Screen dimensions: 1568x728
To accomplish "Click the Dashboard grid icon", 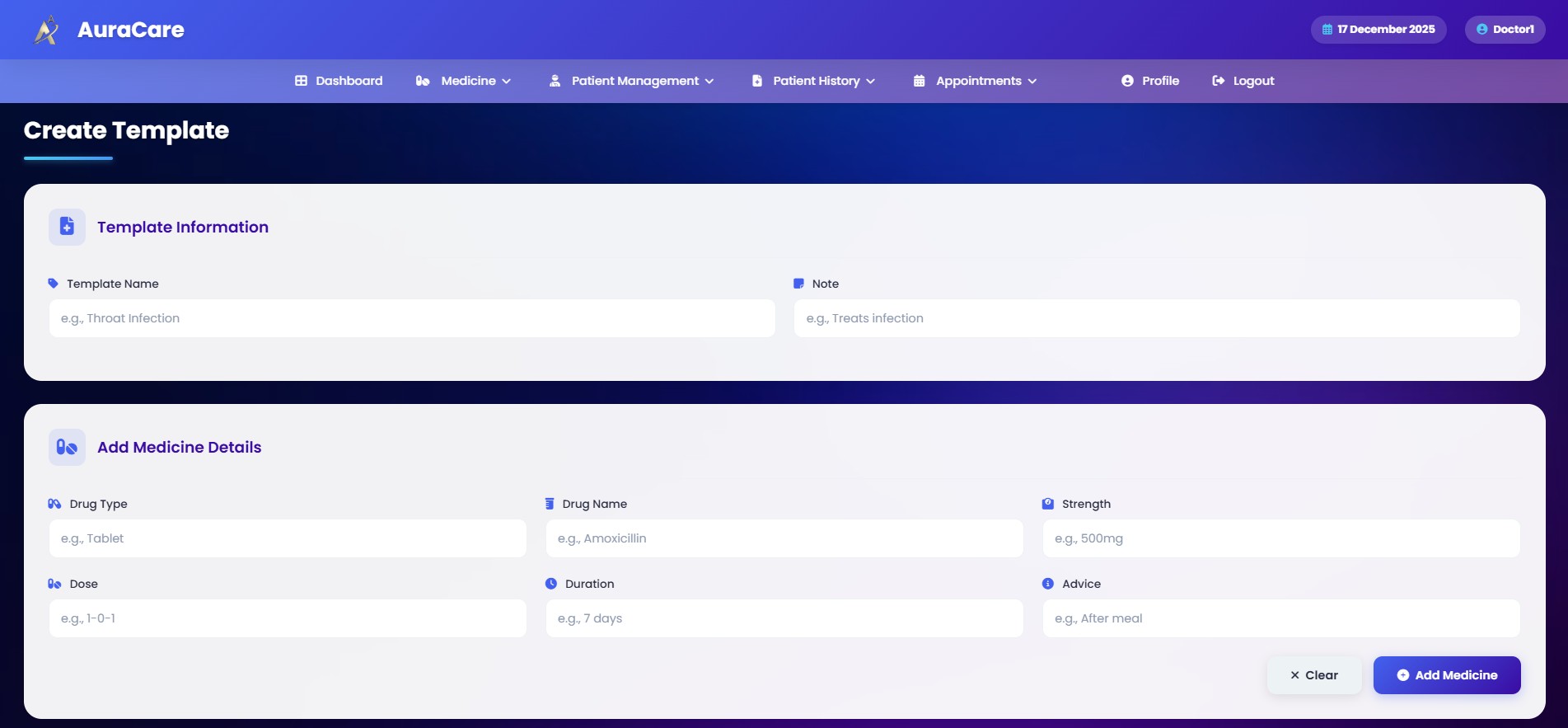I will 301,81.
